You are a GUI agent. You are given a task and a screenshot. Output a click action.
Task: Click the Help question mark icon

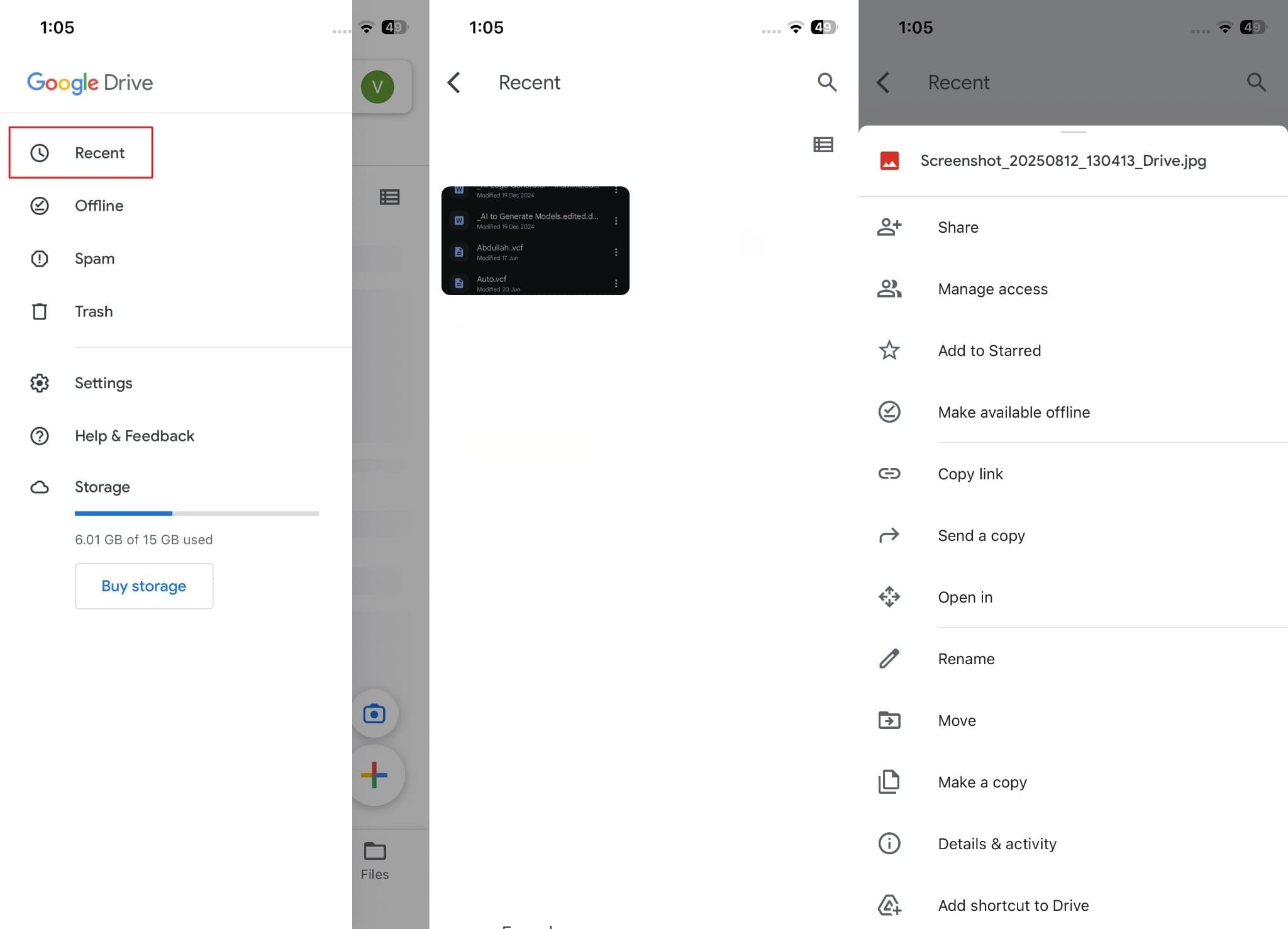(40, 436)
